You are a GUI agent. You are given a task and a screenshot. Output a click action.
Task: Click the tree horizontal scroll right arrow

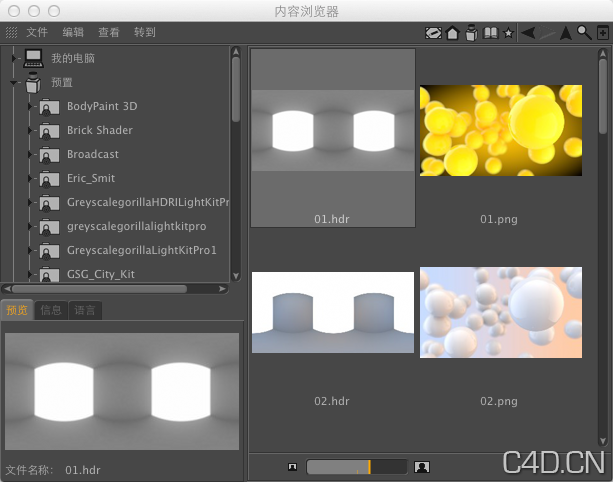click(x=222, y=289)
